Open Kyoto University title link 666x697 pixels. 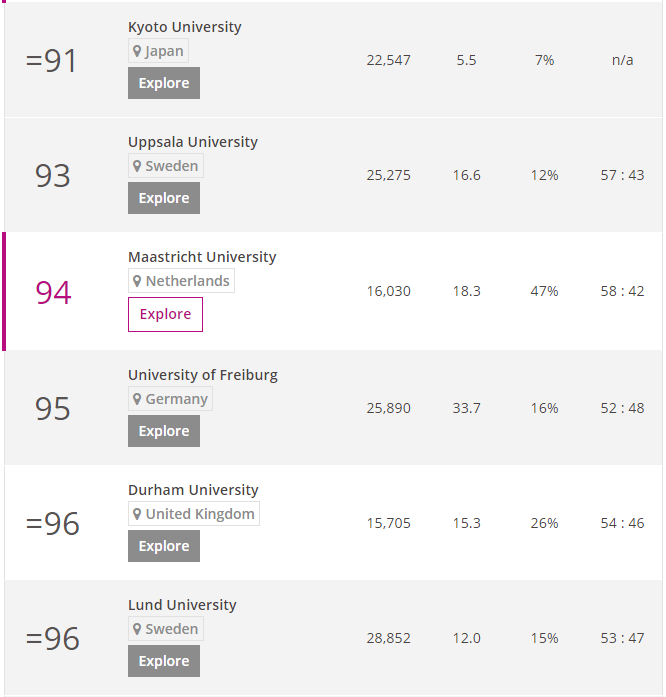pos(185,27)
